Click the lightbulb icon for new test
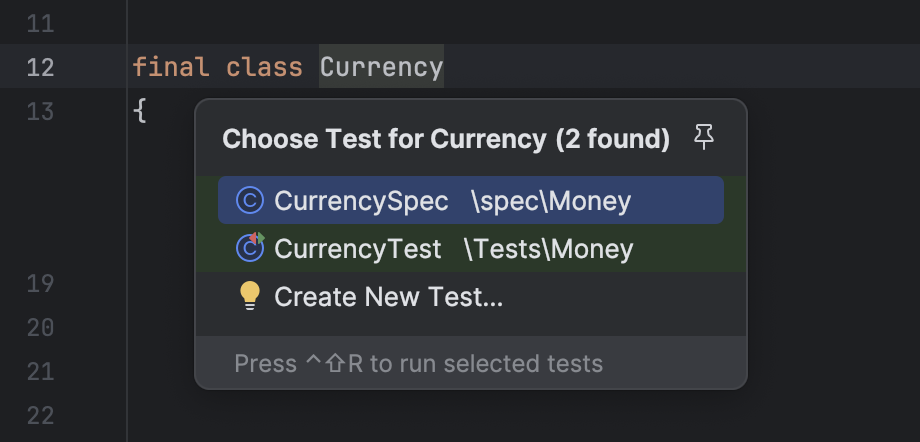Image resolution: width=920 pixels, height=442 pixels. 250,296
